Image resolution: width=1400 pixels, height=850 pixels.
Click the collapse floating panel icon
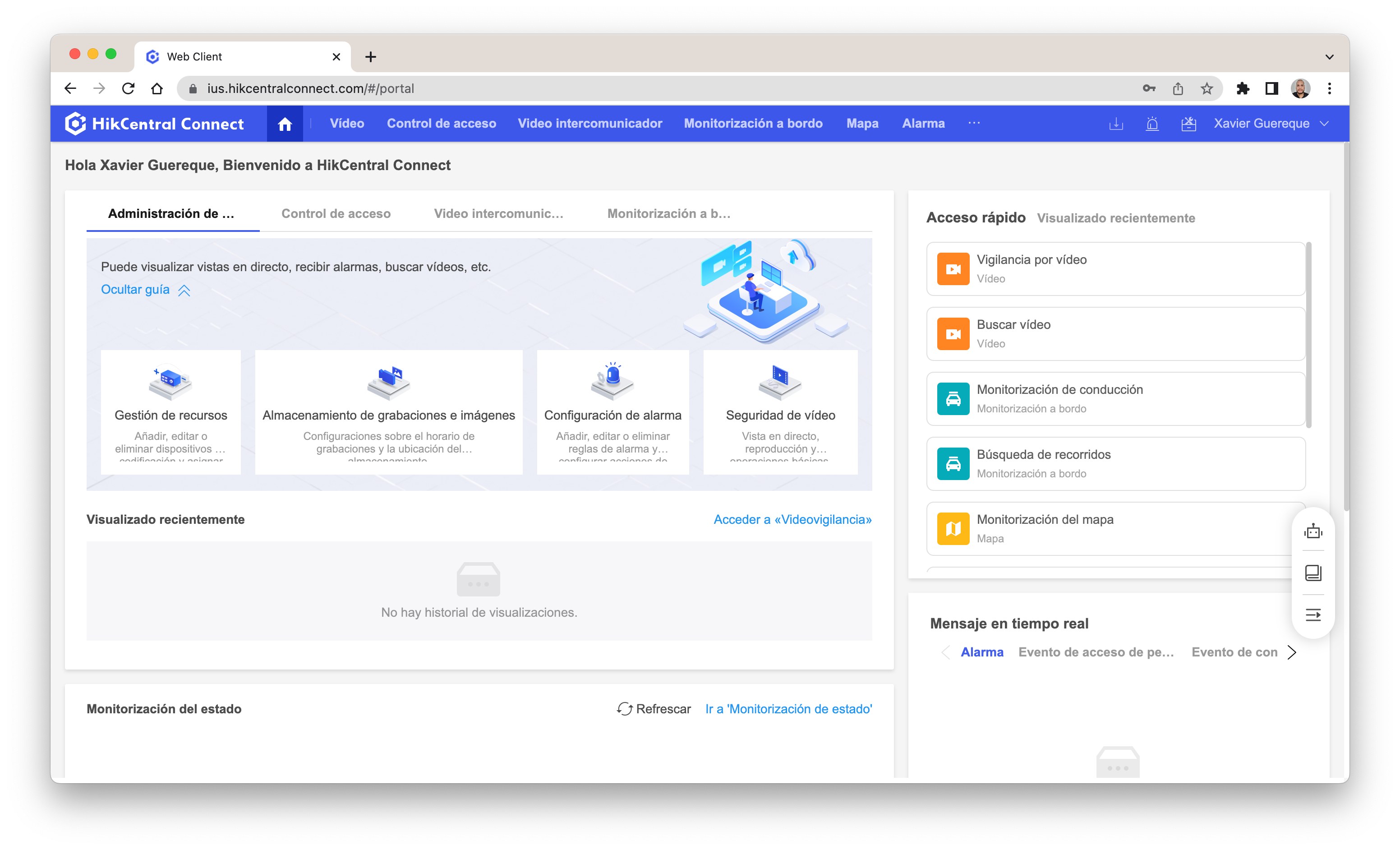coord(1313,615)
